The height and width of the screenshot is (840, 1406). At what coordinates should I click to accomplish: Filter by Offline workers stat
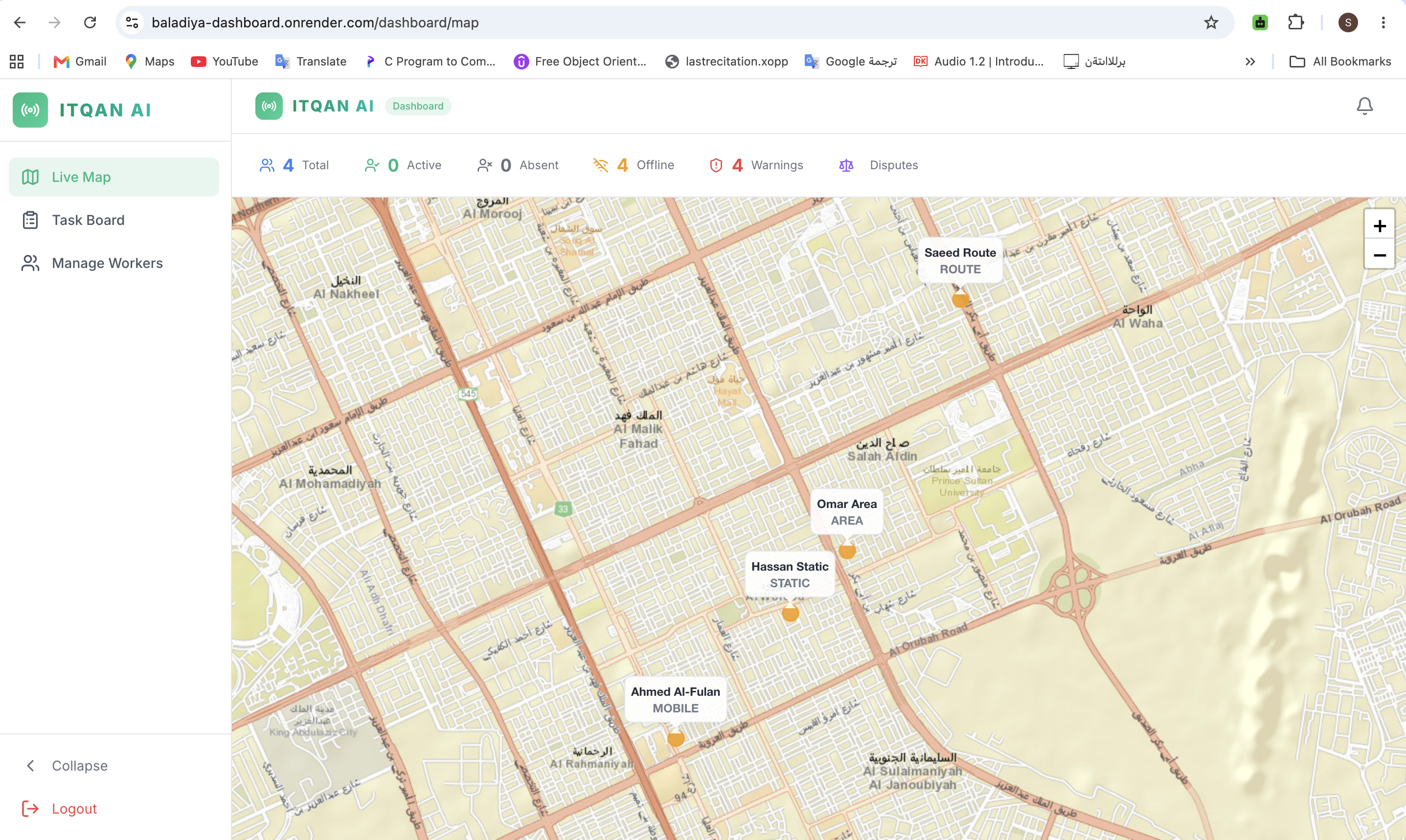[x=634, y=165]
